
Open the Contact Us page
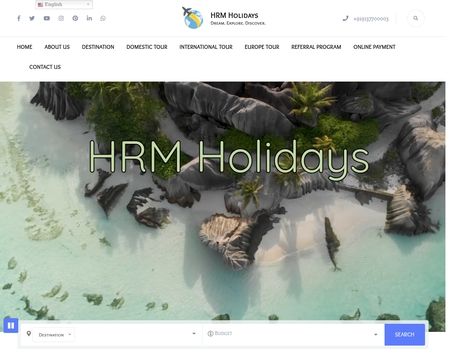[x=45, y=67]
